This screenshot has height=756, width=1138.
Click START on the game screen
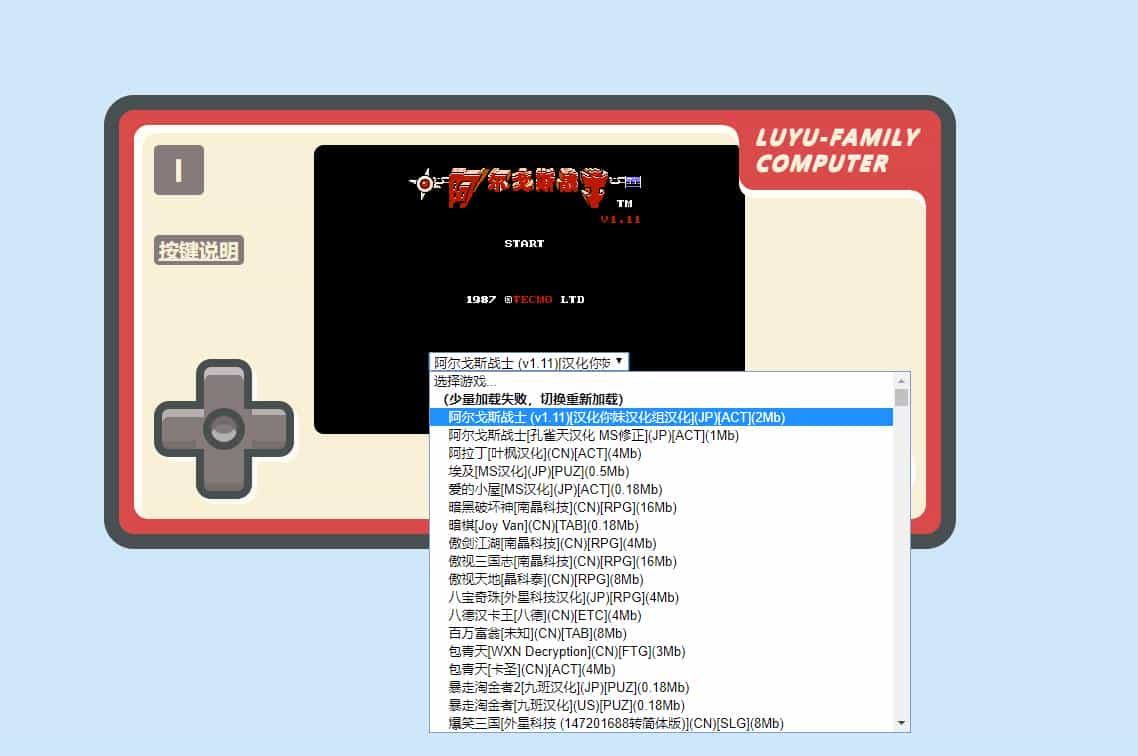524,244
